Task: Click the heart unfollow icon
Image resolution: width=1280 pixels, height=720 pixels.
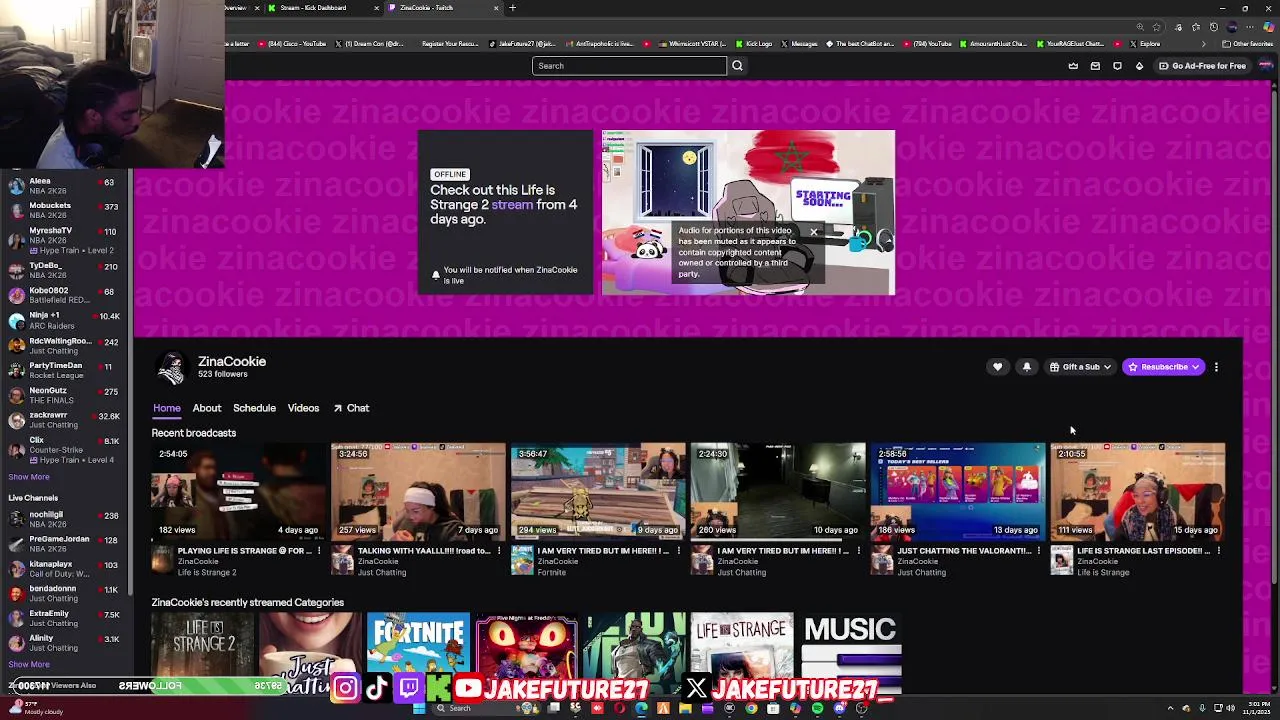Action: pyautogui.click(x=997, y=367)
